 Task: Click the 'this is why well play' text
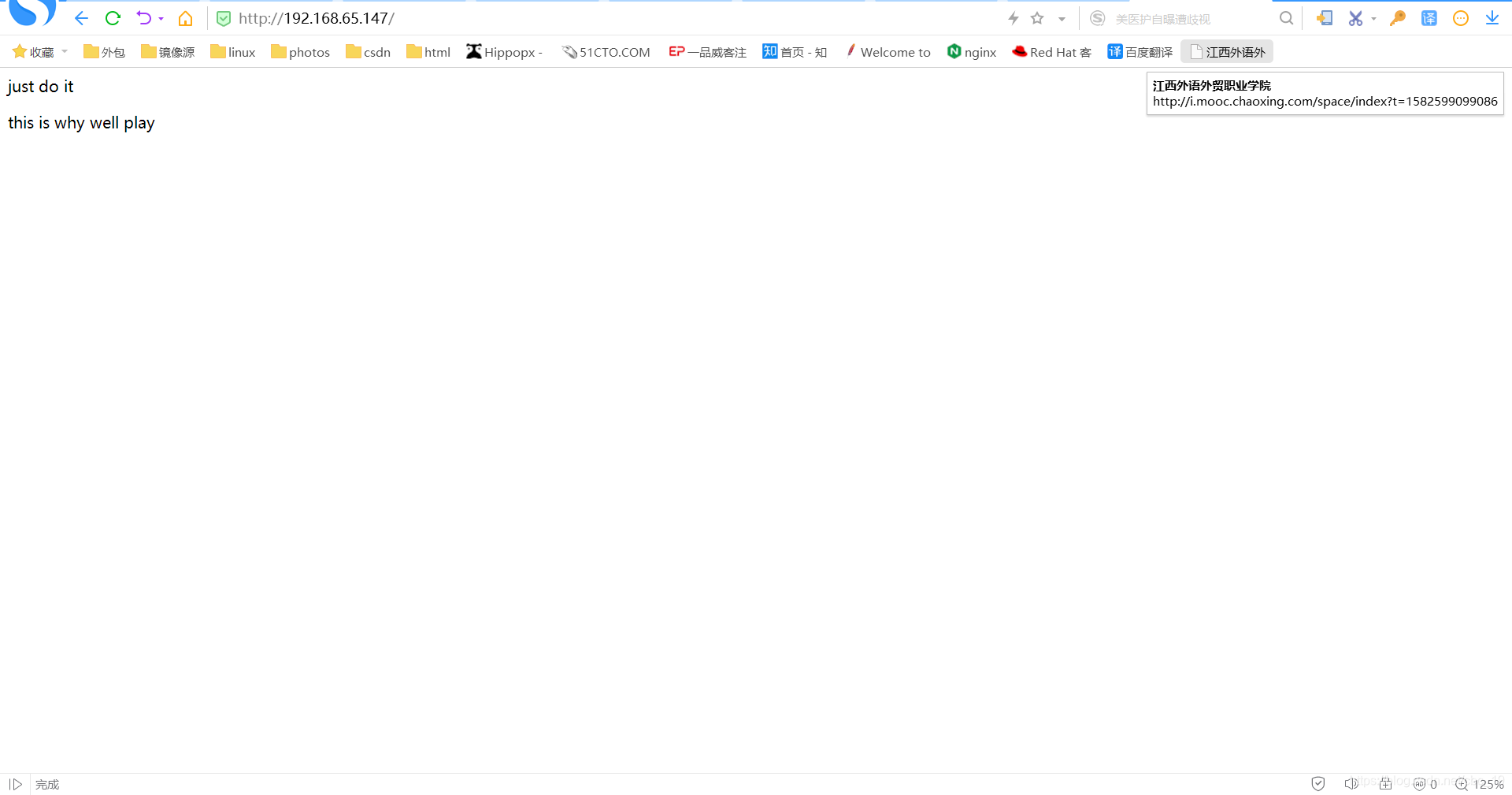[81, 123]
